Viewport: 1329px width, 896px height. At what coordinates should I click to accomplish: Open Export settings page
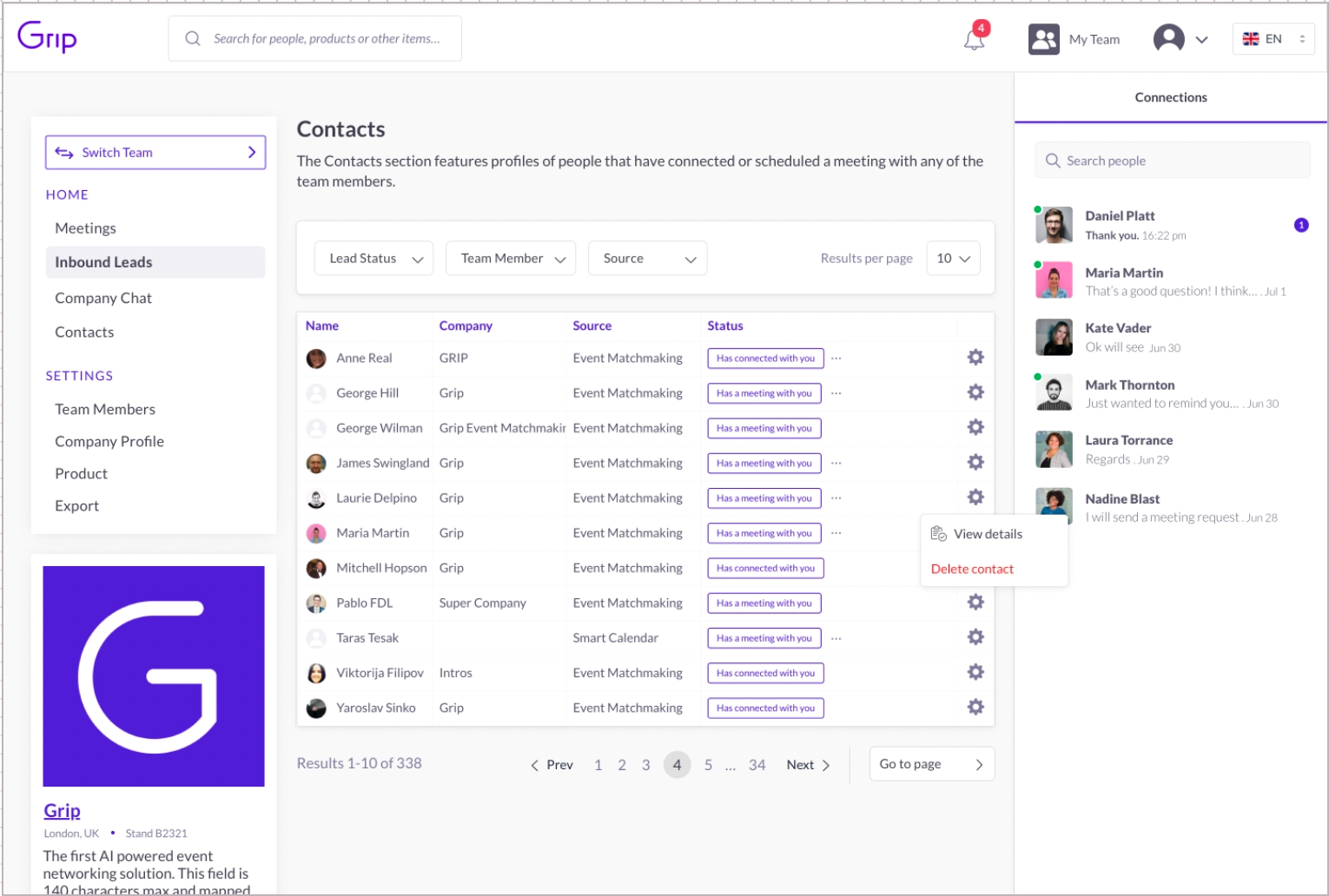pos(77,505)
